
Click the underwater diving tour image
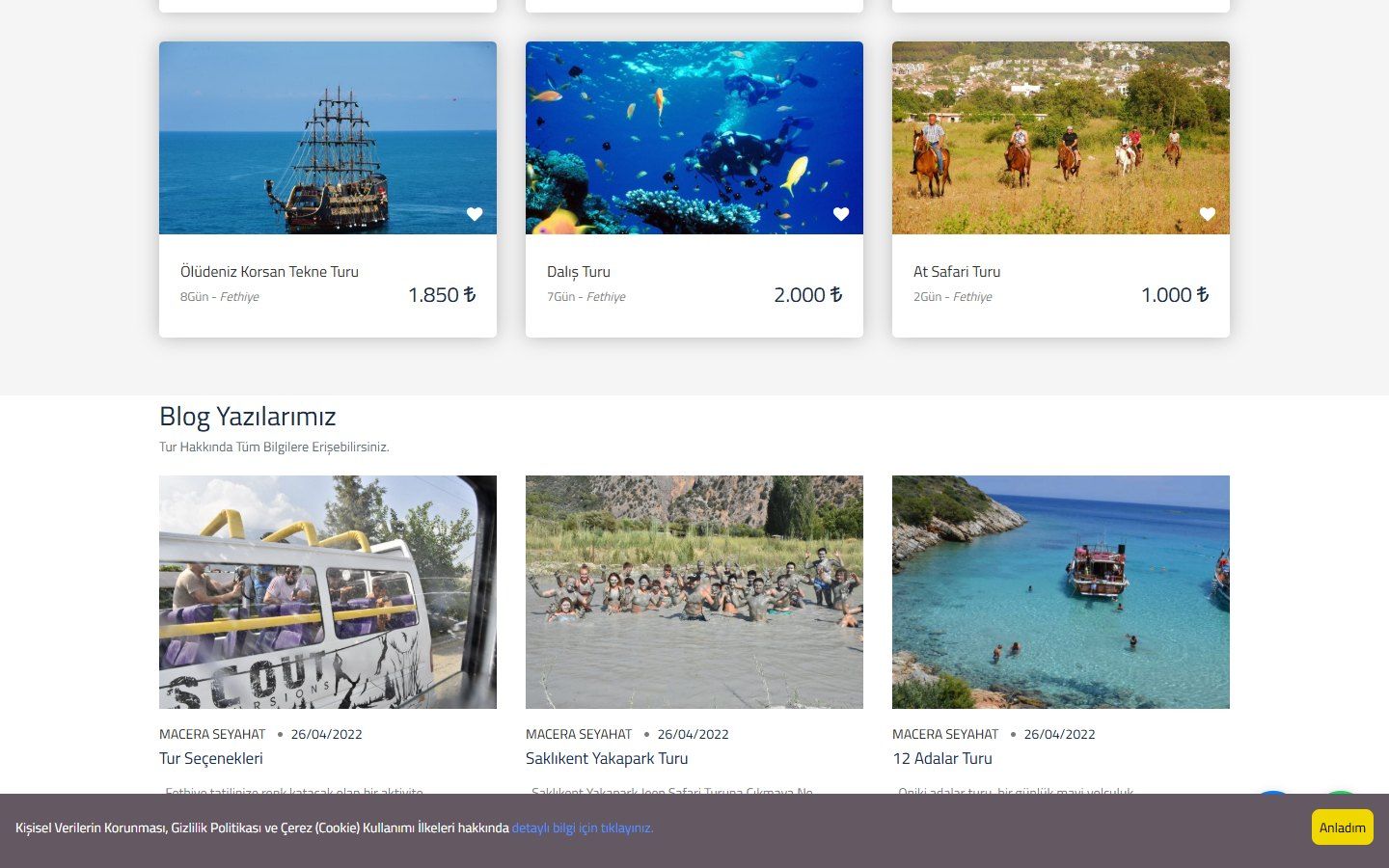pos(694,138)
